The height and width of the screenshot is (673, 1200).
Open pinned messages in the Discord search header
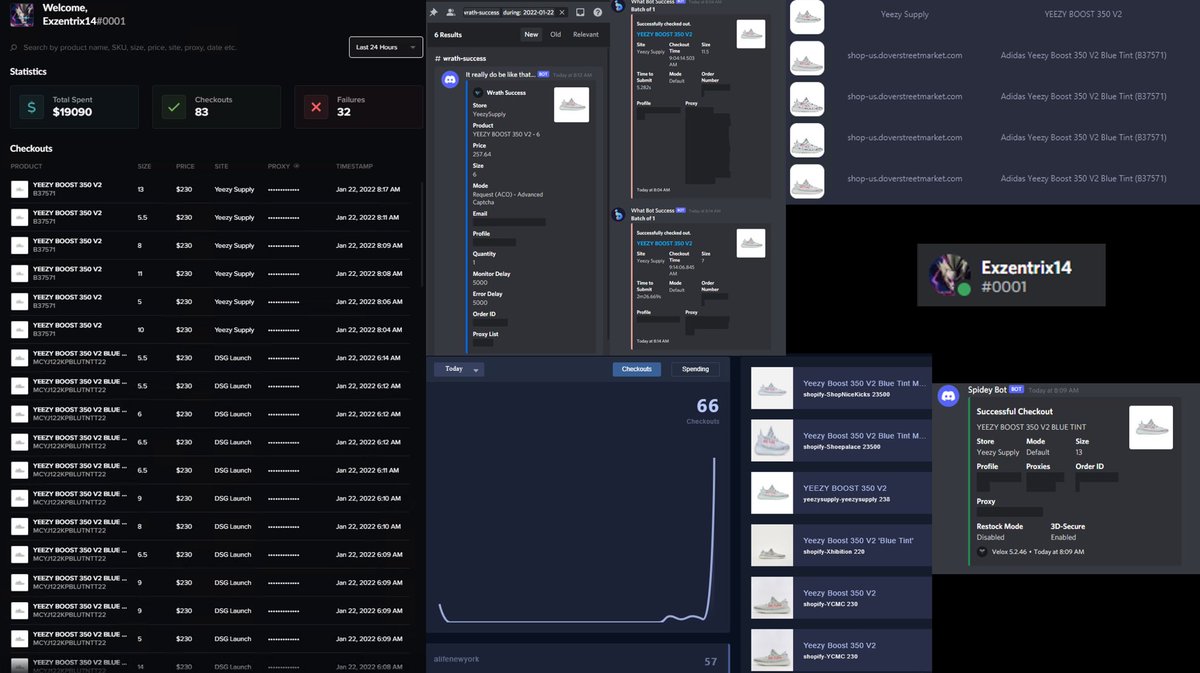click(x=434, y=12)
